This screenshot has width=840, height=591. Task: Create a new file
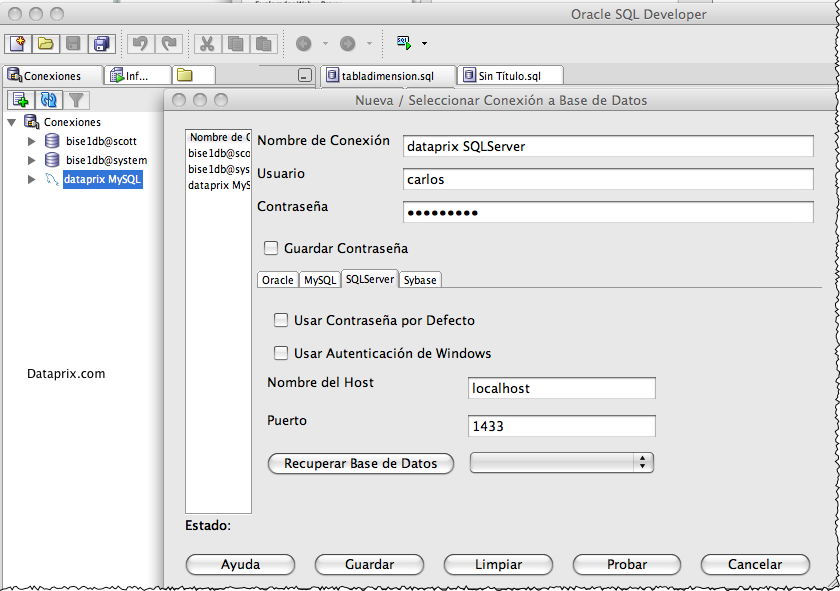point(17,43)
